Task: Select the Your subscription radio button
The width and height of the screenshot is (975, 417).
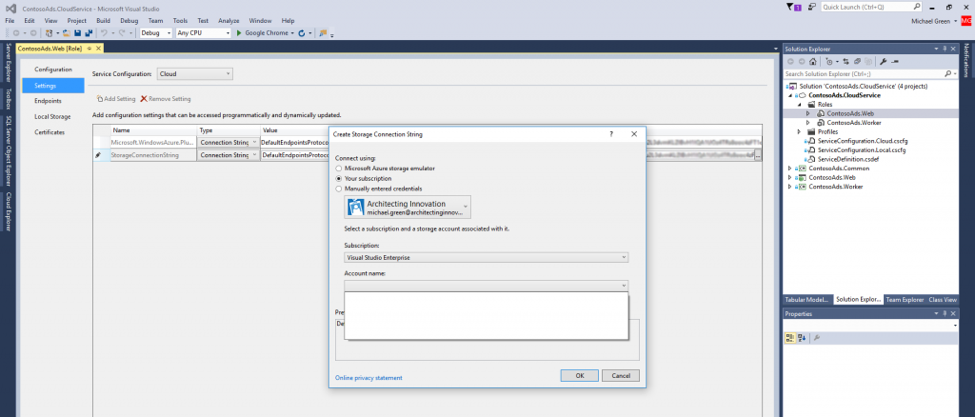Action: pos(338,178)
